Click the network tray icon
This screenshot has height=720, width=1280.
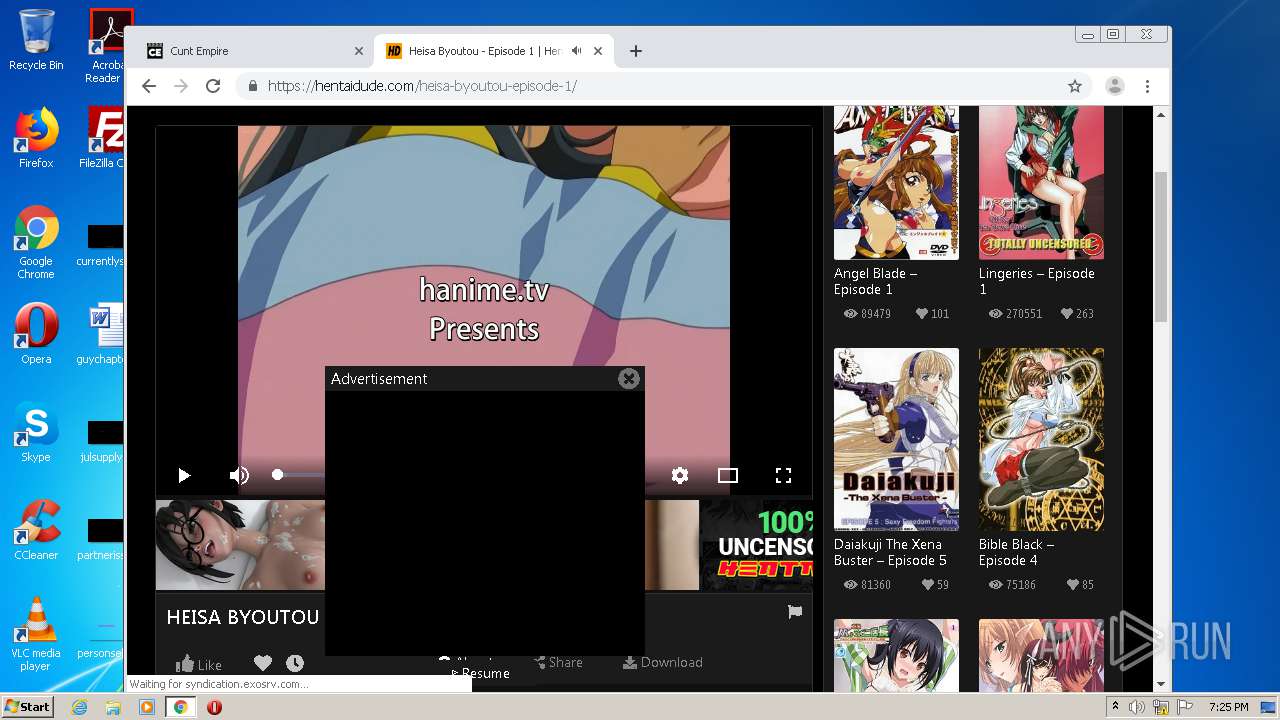point(1162,707)
